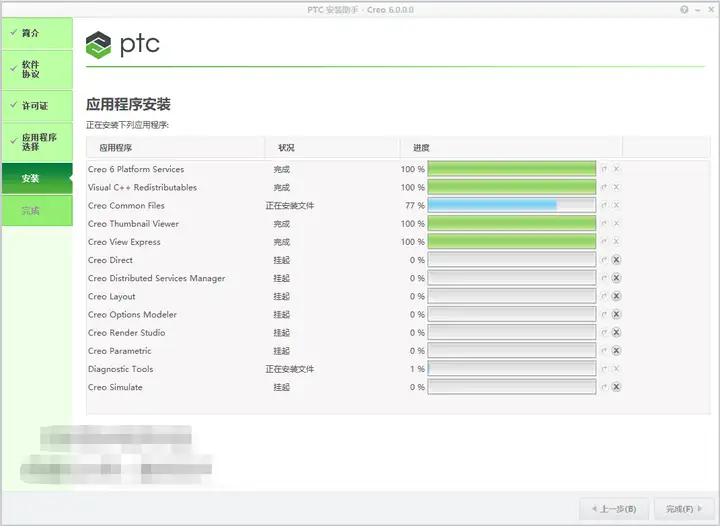Click the 应用程序安装 heading
Viewport: 720px width, 526px height.
(x=128, y=104)
